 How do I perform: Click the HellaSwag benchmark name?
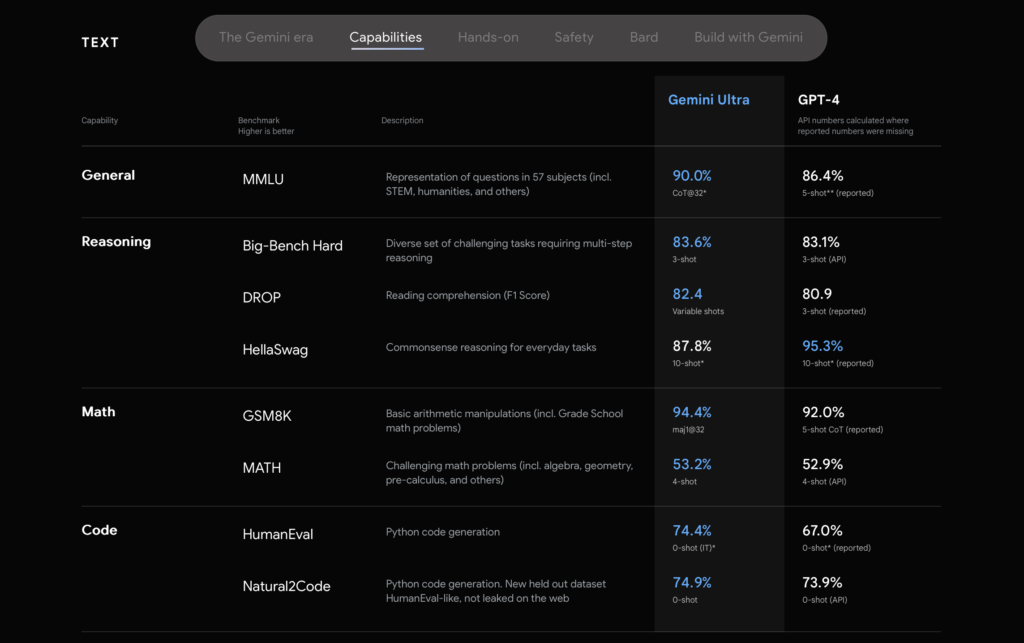pos(275,349)
